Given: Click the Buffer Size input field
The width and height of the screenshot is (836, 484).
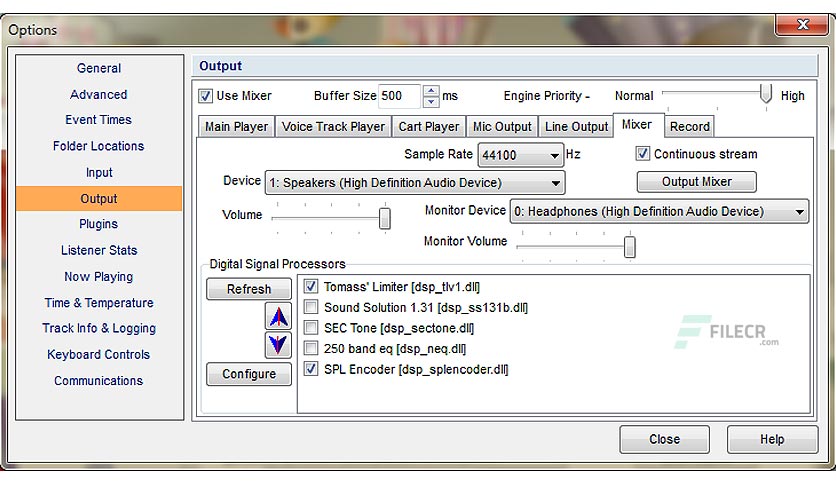Looking at the screenshot, I should [399, 96].
